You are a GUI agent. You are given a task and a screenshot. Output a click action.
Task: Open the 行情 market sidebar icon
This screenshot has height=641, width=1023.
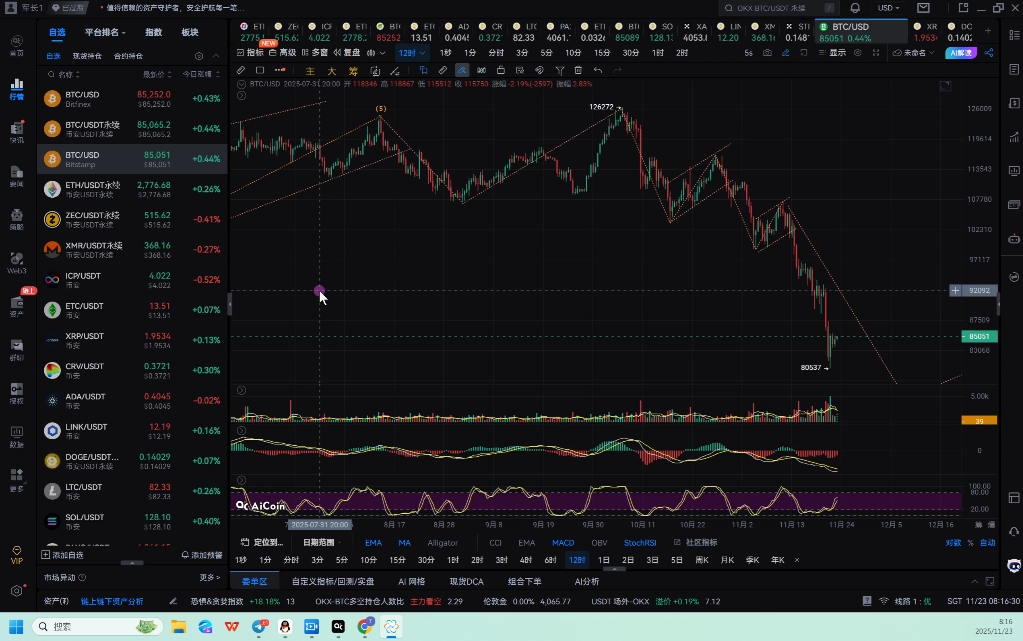point(16,88)
